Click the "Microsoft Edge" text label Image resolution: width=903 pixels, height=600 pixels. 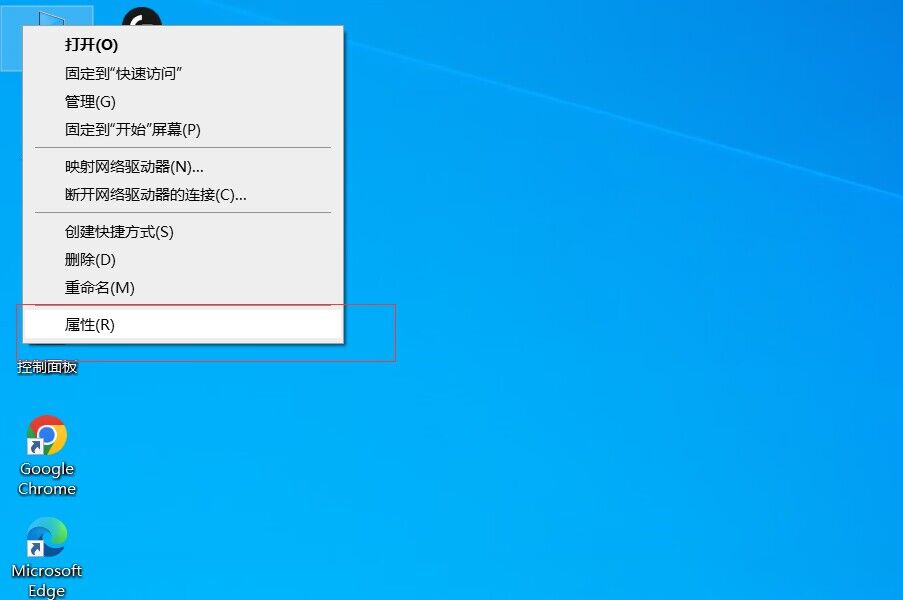click(47, 580)
